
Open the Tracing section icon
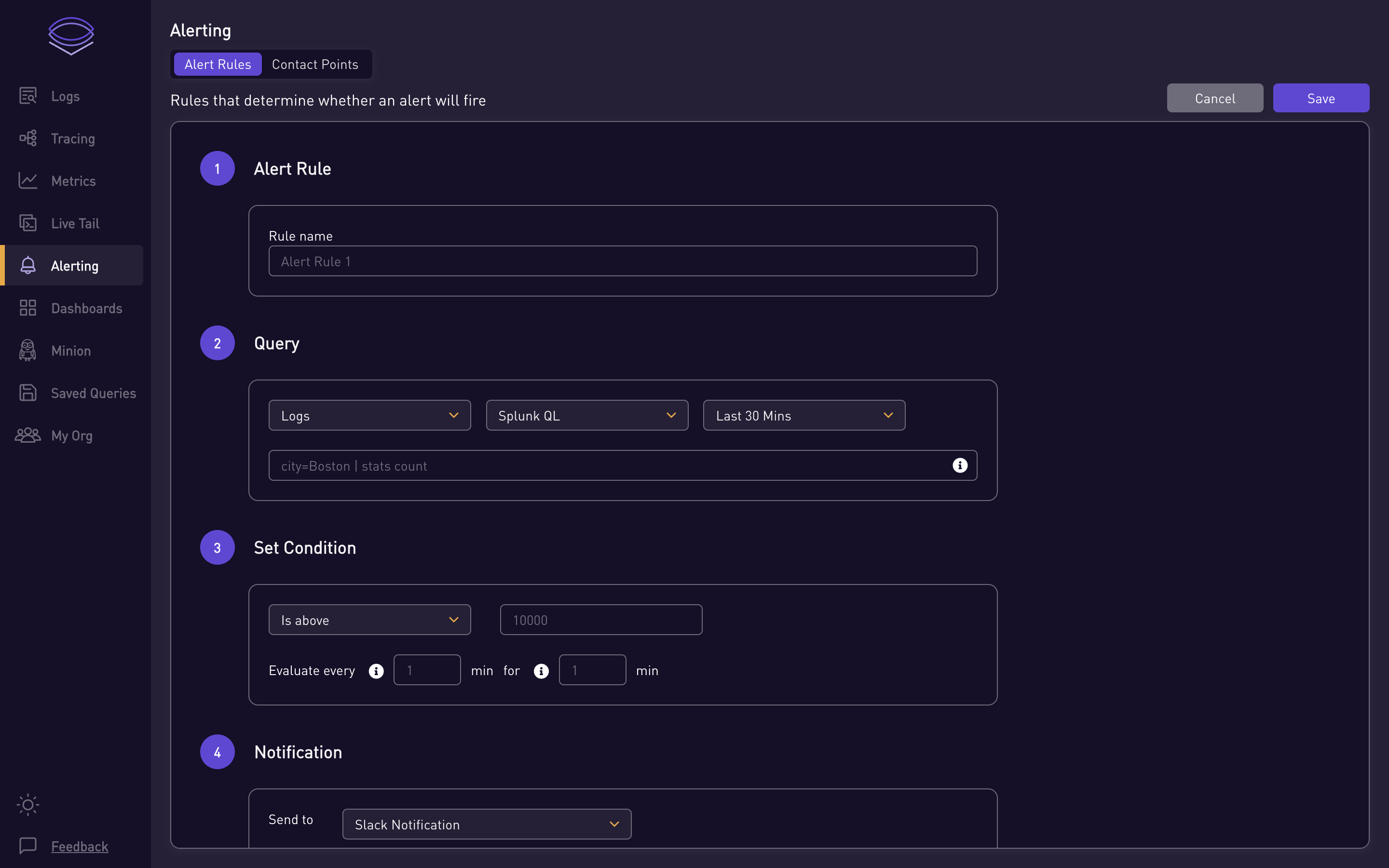27,138
